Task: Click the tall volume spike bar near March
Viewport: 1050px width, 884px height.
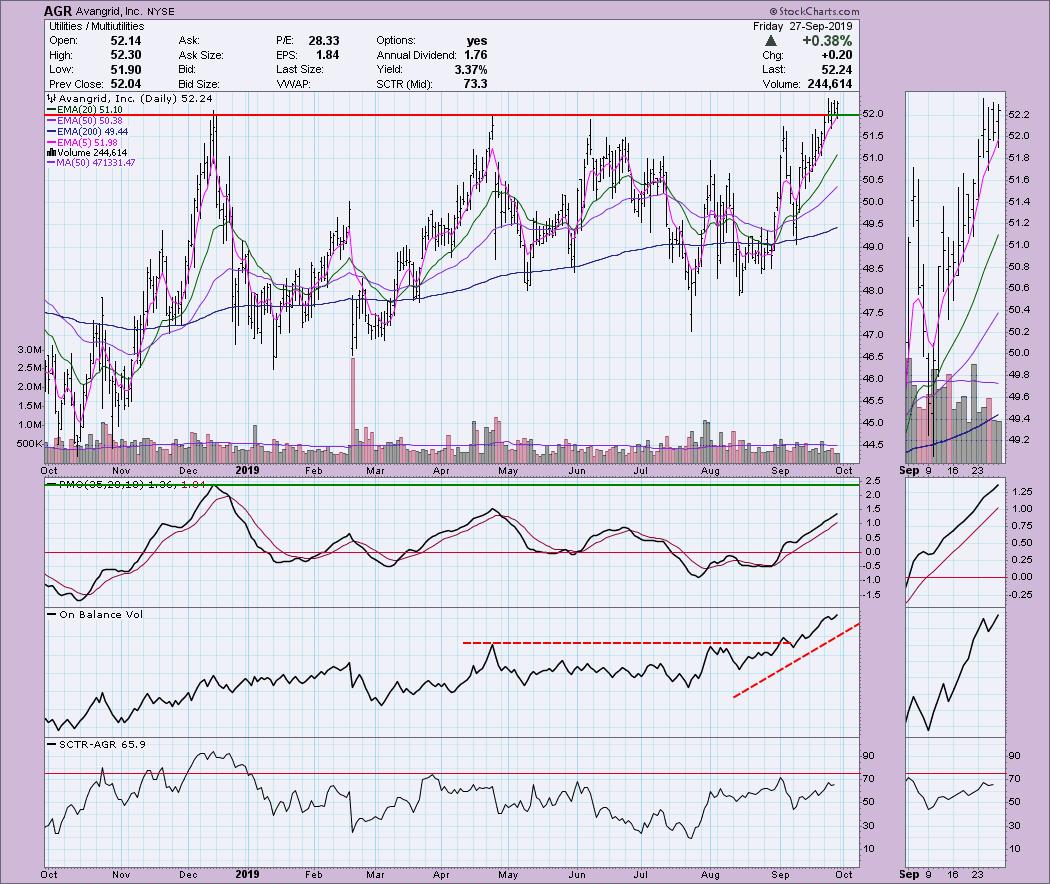Action: coord(352,400)
